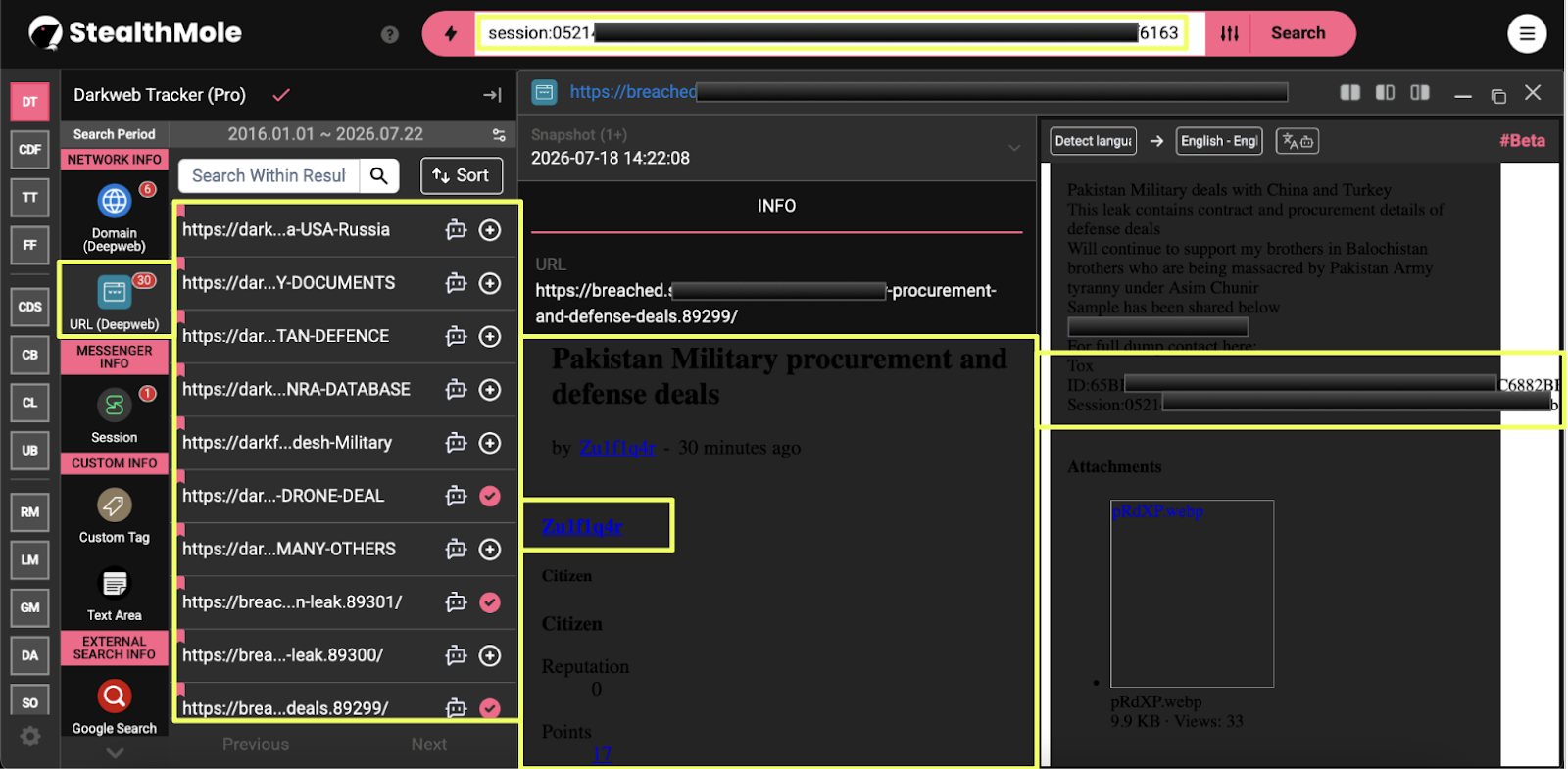Click the Custom Tag icon
This screenshot has height=769, width=1568.
point(115,505)
